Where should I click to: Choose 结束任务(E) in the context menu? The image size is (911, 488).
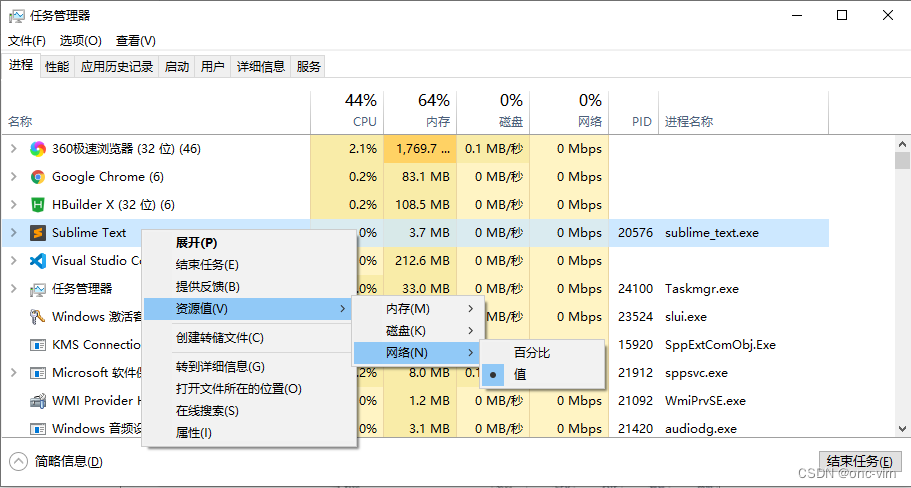pos(249,265)
